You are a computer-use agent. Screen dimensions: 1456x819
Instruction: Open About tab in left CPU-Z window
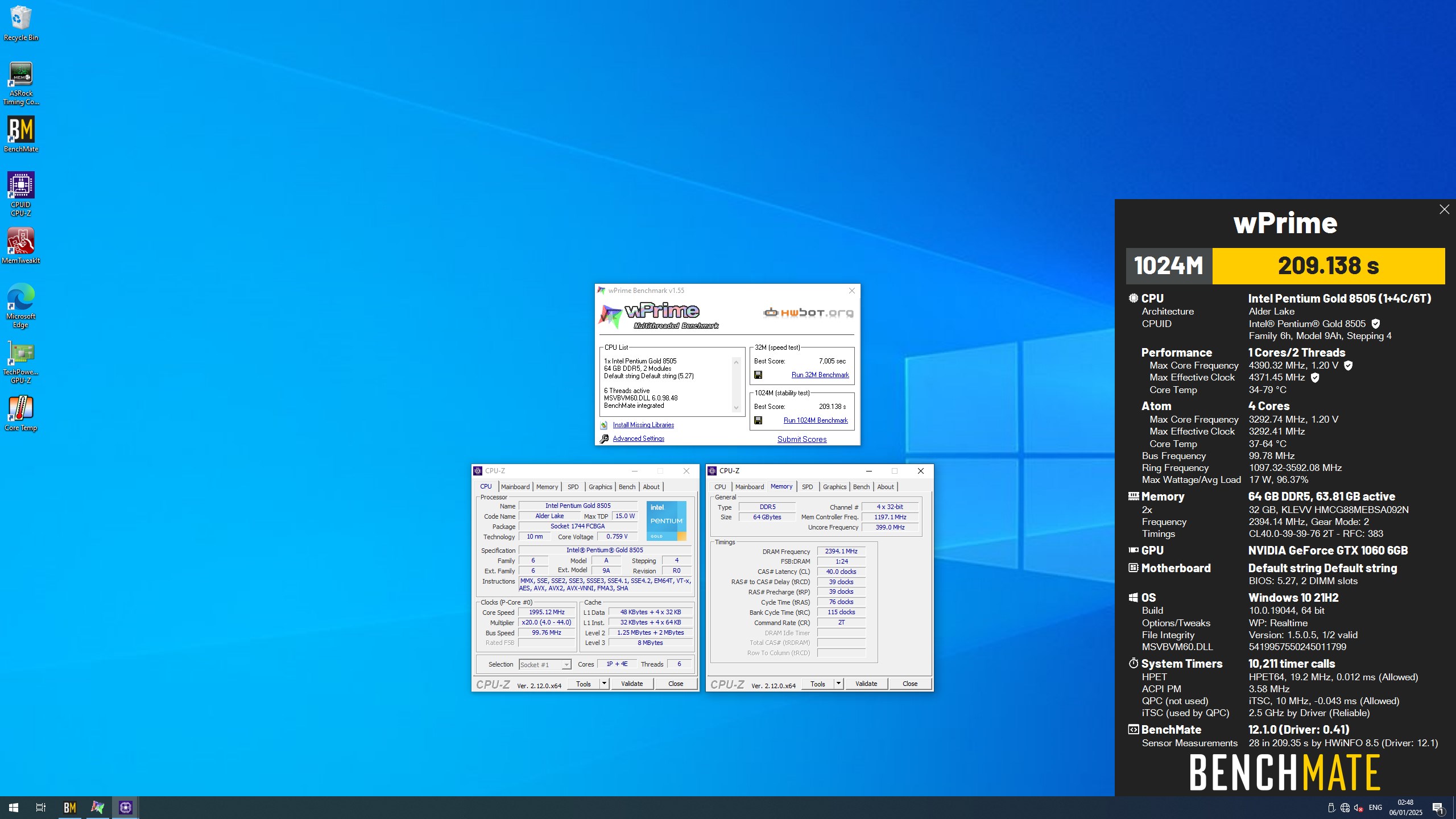pyautogui.click(x=651, y=487)
